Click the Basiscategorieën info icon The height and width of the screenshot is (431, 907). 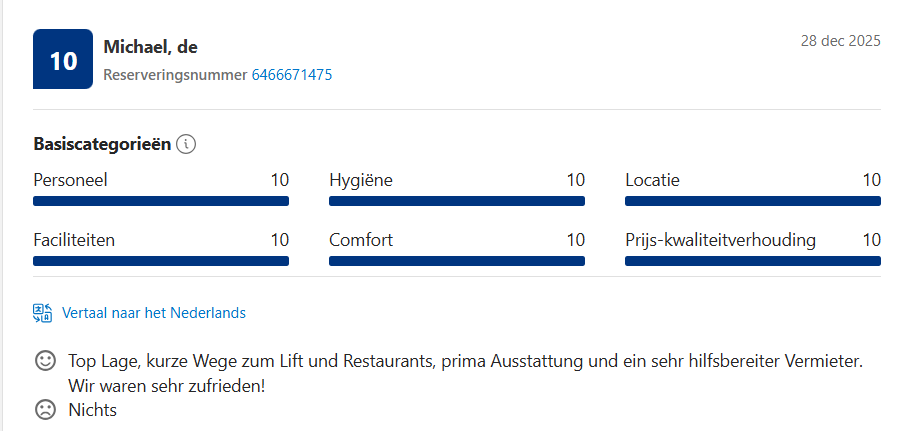pyautogui.click(x=186, y=144)
